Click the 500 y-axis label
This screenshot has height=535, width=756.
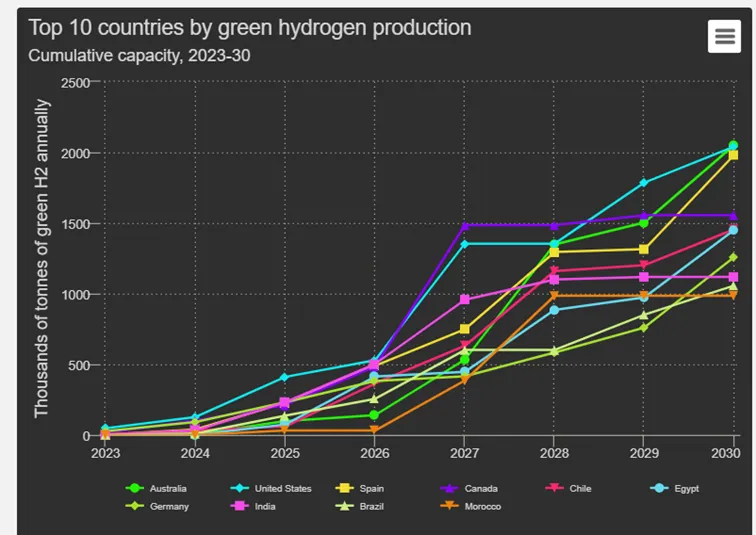(x=79, y=365)
